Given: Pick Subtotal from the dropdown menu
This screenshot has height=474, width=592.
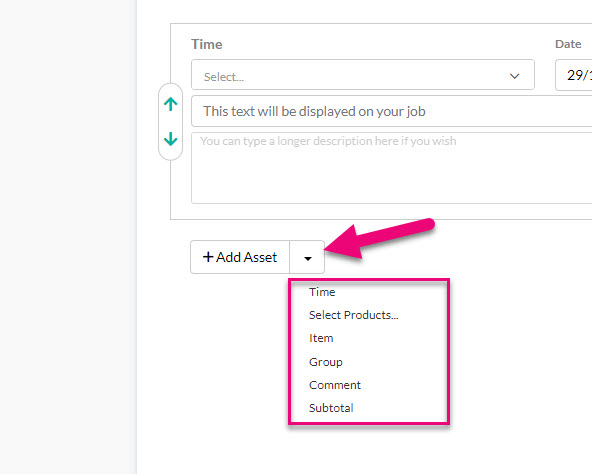Looking at the screenshot, I should (x=331, y=408).
